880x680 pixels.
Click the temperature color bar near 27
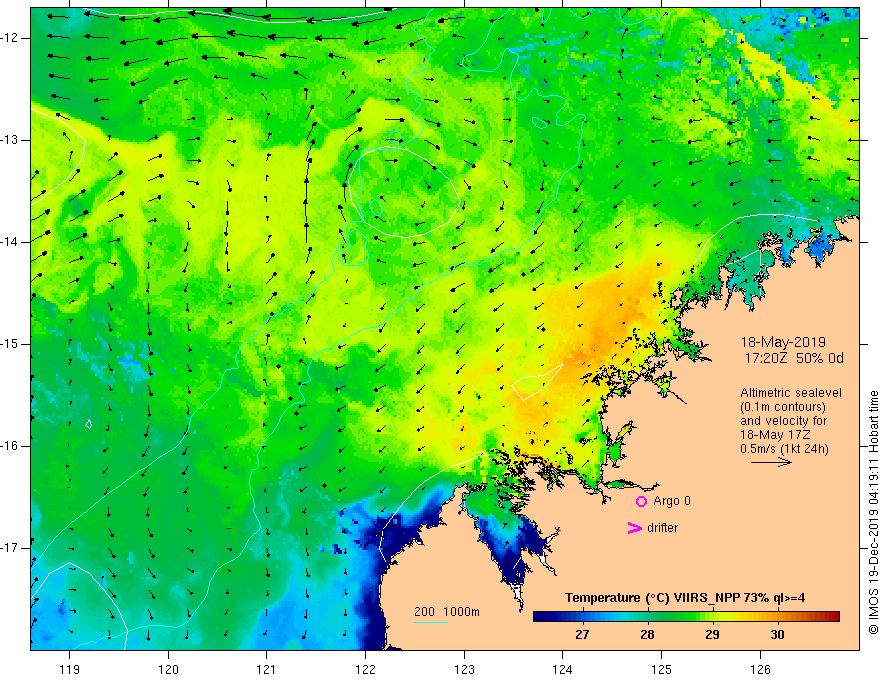coord(582,617)
